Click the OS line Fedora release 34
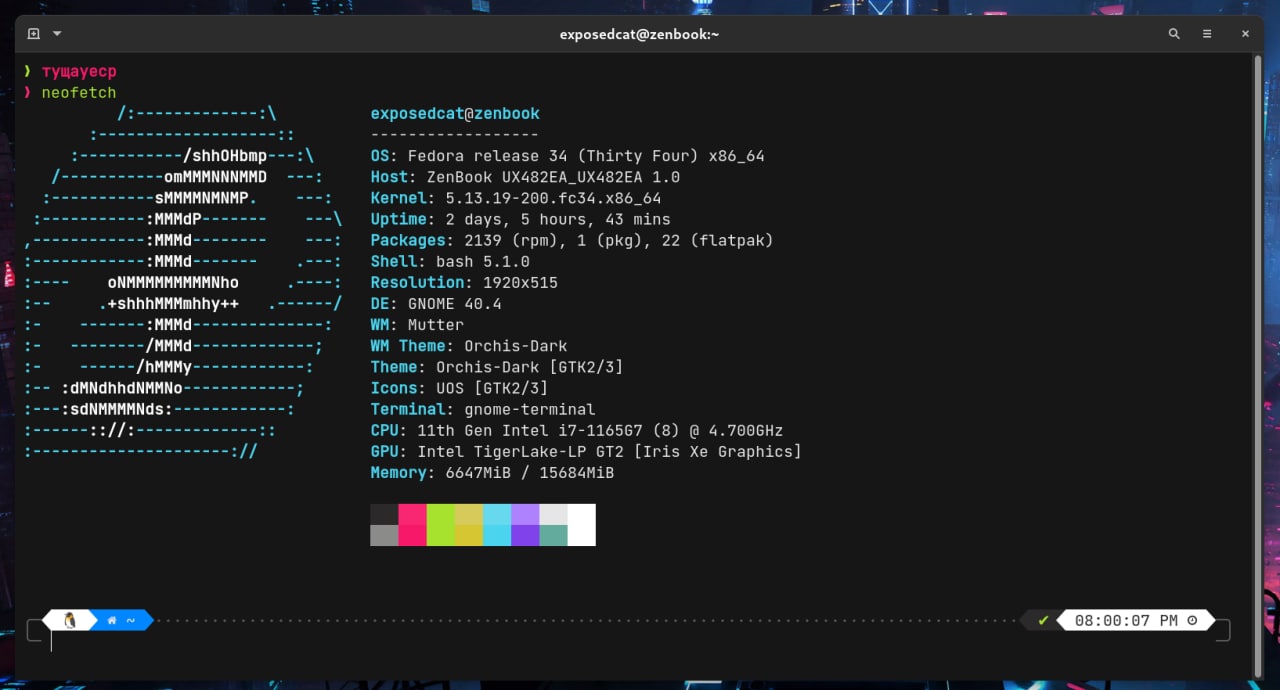The height and width of the screenshot is (690, 1280). point(567,156)
